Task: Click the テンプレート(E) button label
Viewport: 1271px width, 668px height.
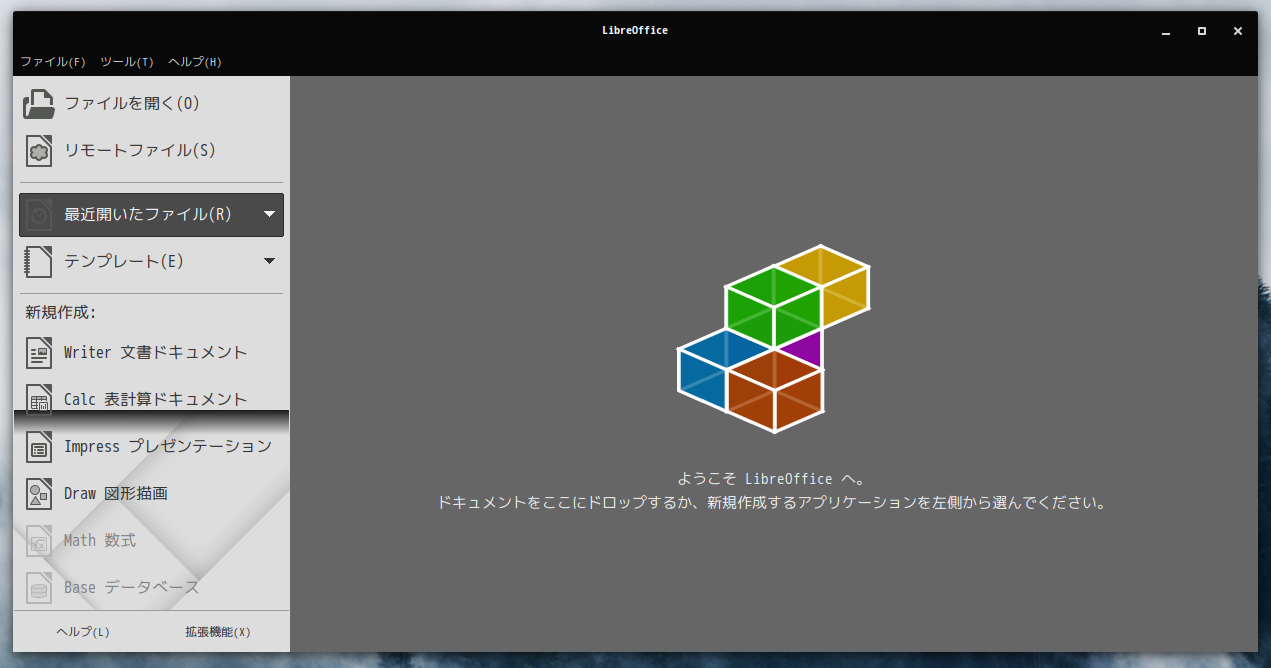Action: pyautogui.click(x=124, y=261)
